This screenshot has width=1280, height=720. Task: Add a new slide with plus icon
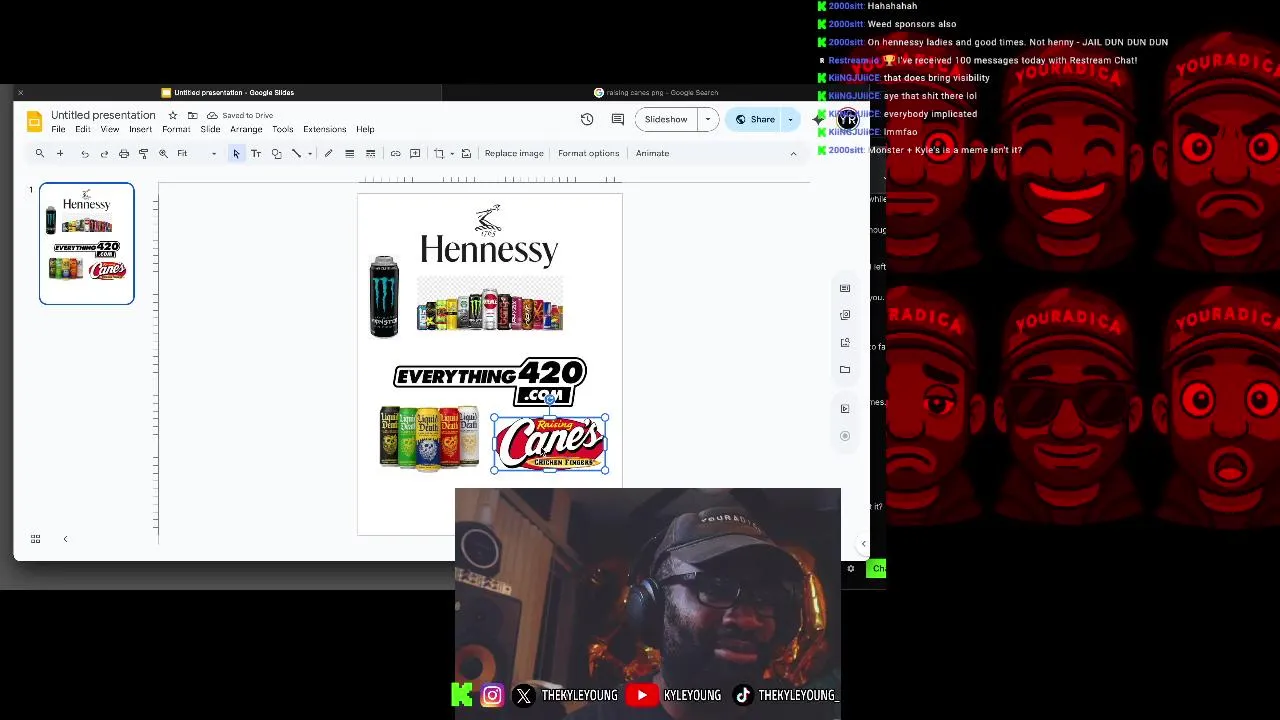tap(60, 153)
